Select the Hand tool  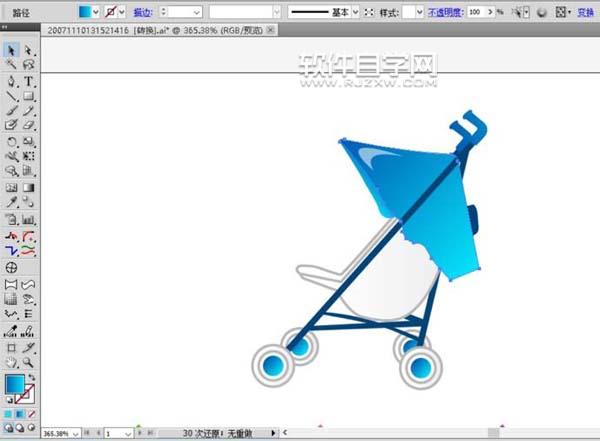11,362
